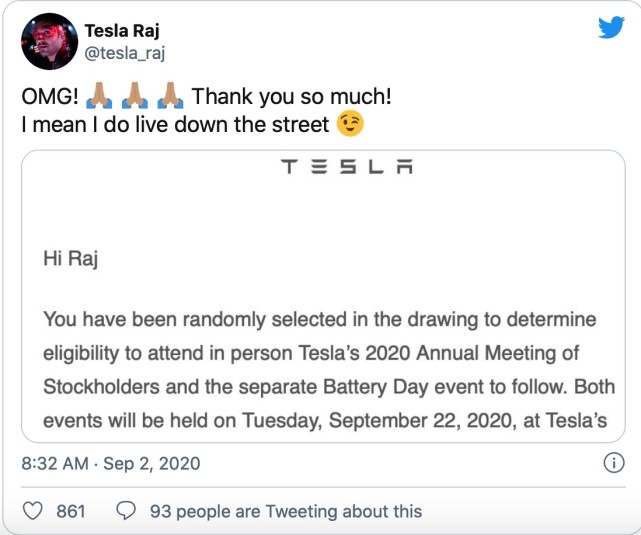The width and height of the screenshot is (641, 535).
Task: Click the 'Thank you so much!' tweet text
Action: 291,98
